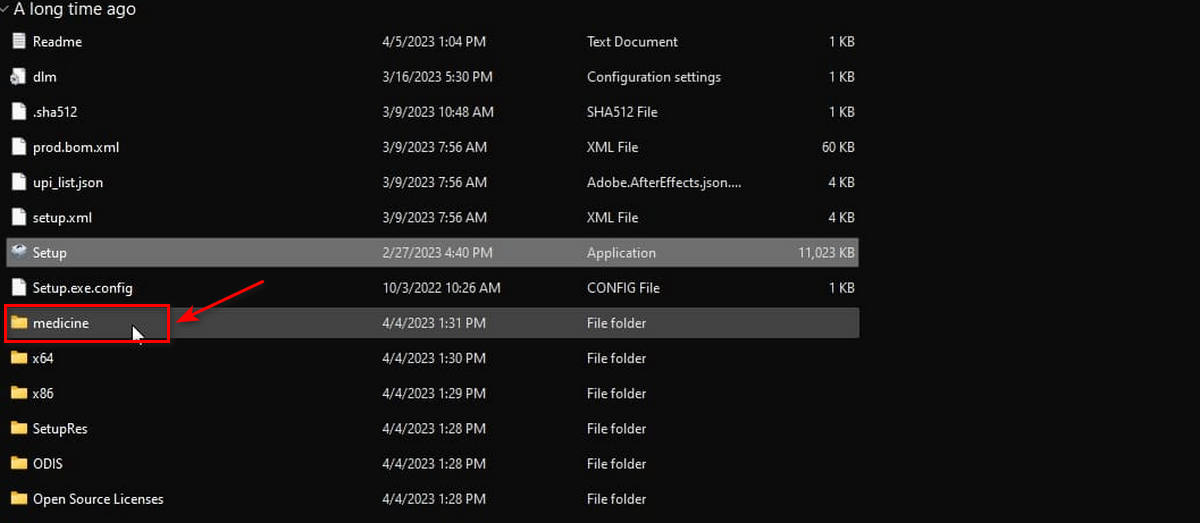1200x523 pixels.
Task: Collapse the "A long time ago" group
Action: point(6,9)
